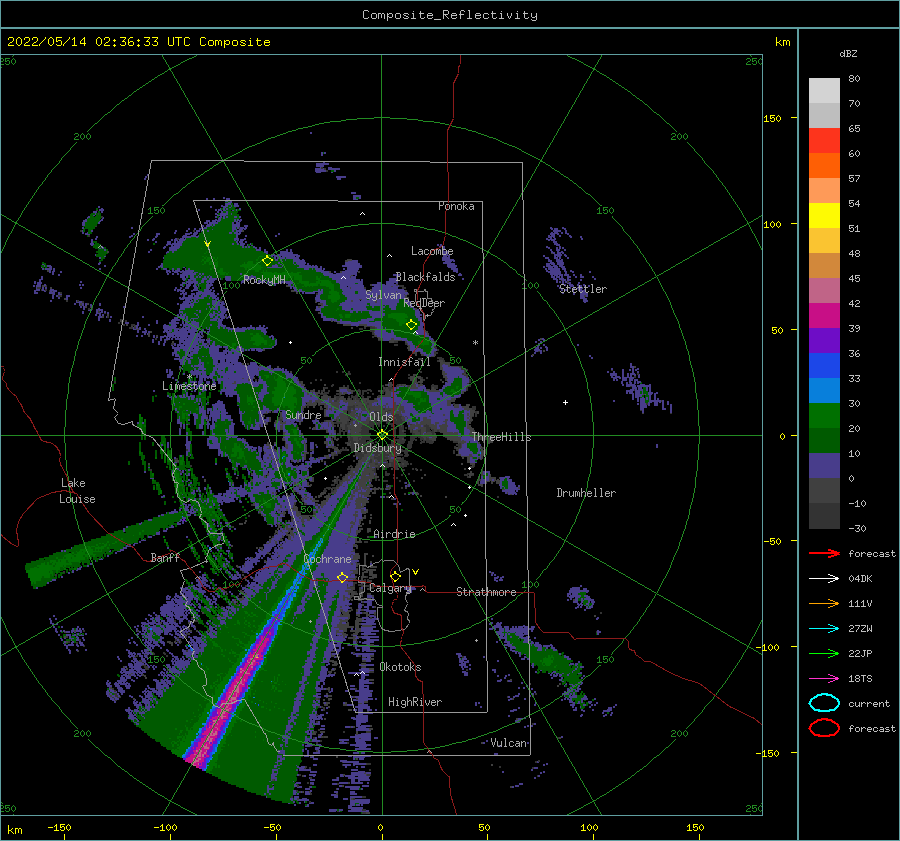Image resolution: width=900 pixels, height=841 pixels.
Task: Click the Vulcan city label
Action: pyautogui.click(x=509, y=743)
